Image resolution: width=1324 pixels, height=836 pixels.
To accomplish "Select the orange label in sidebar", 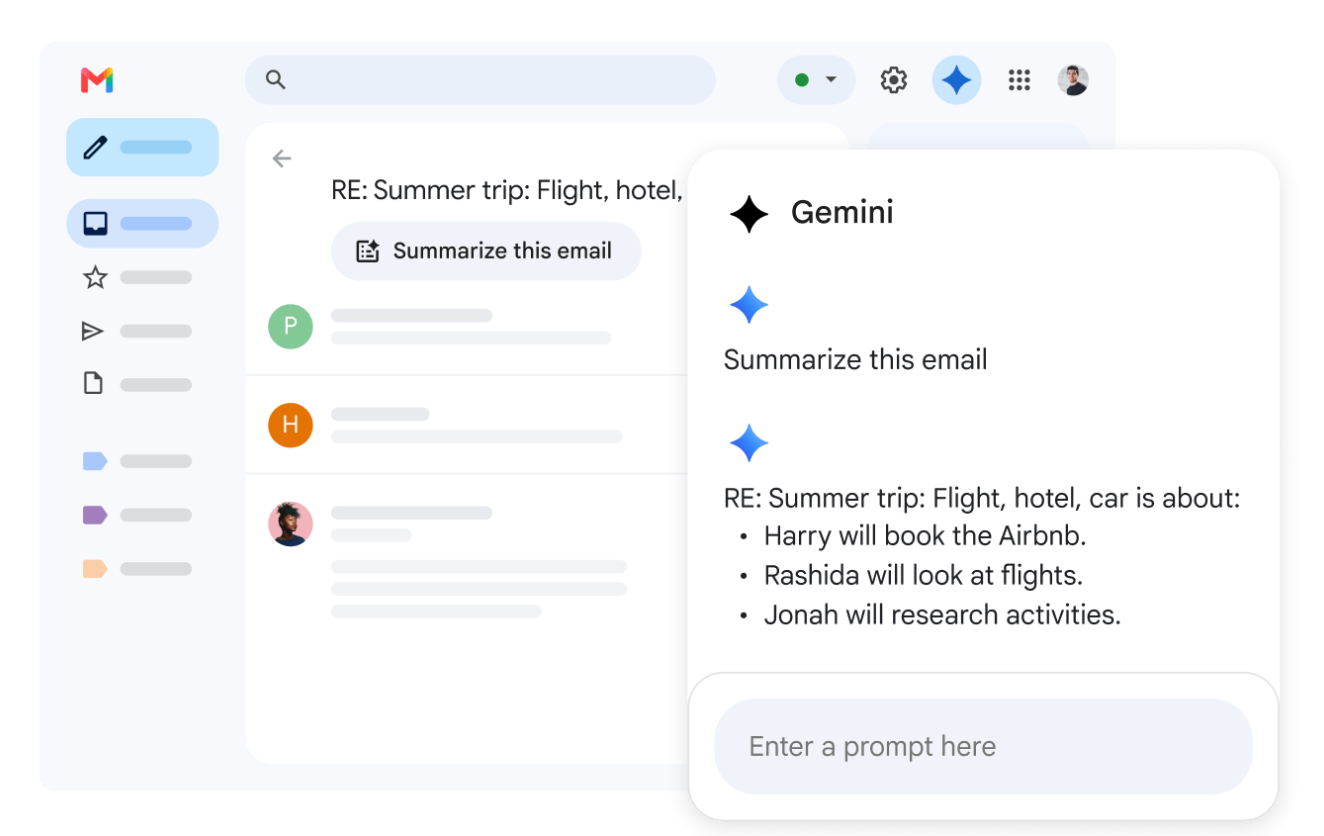I will 94,569.
